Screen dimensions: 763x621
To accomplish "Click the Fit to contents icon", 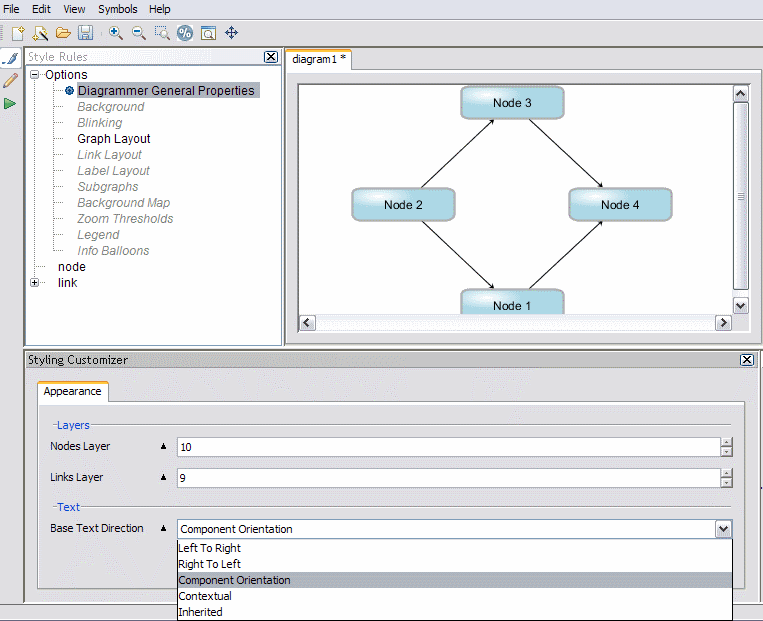I will click(x=208, y=33).
